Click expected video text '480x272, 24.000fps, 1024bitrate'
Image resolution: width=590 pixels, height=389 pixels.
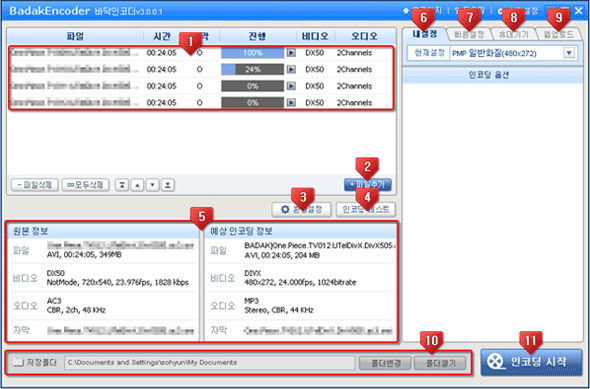point(300,283)
